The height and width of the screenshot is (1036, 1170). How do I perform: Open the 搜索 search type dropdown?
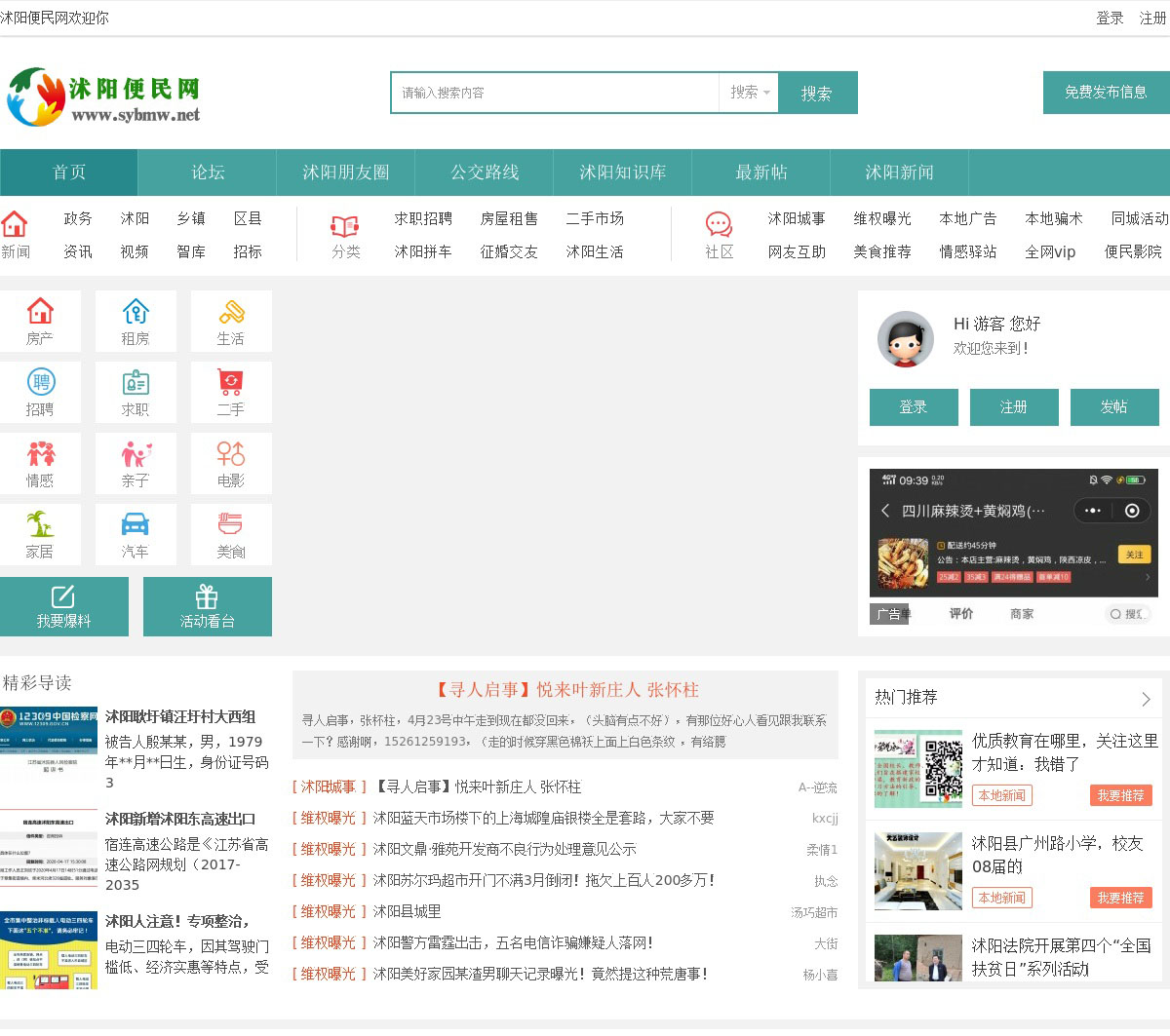[749, 93]
